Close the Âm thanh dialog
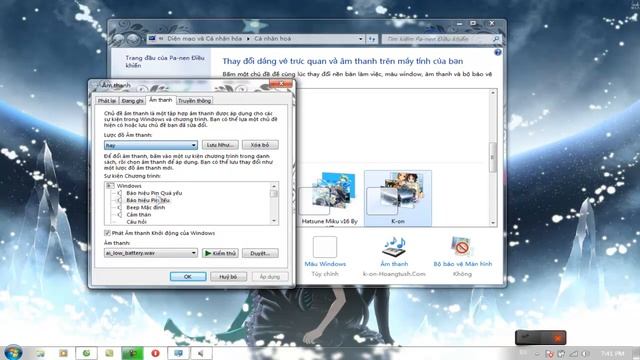Screen dimensions: 640x360 pyautogui.click(x=281, y=84)
